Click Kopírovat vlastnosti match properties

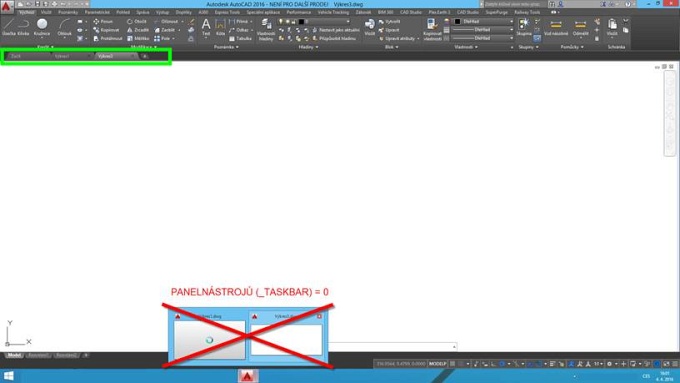point(432,29)
